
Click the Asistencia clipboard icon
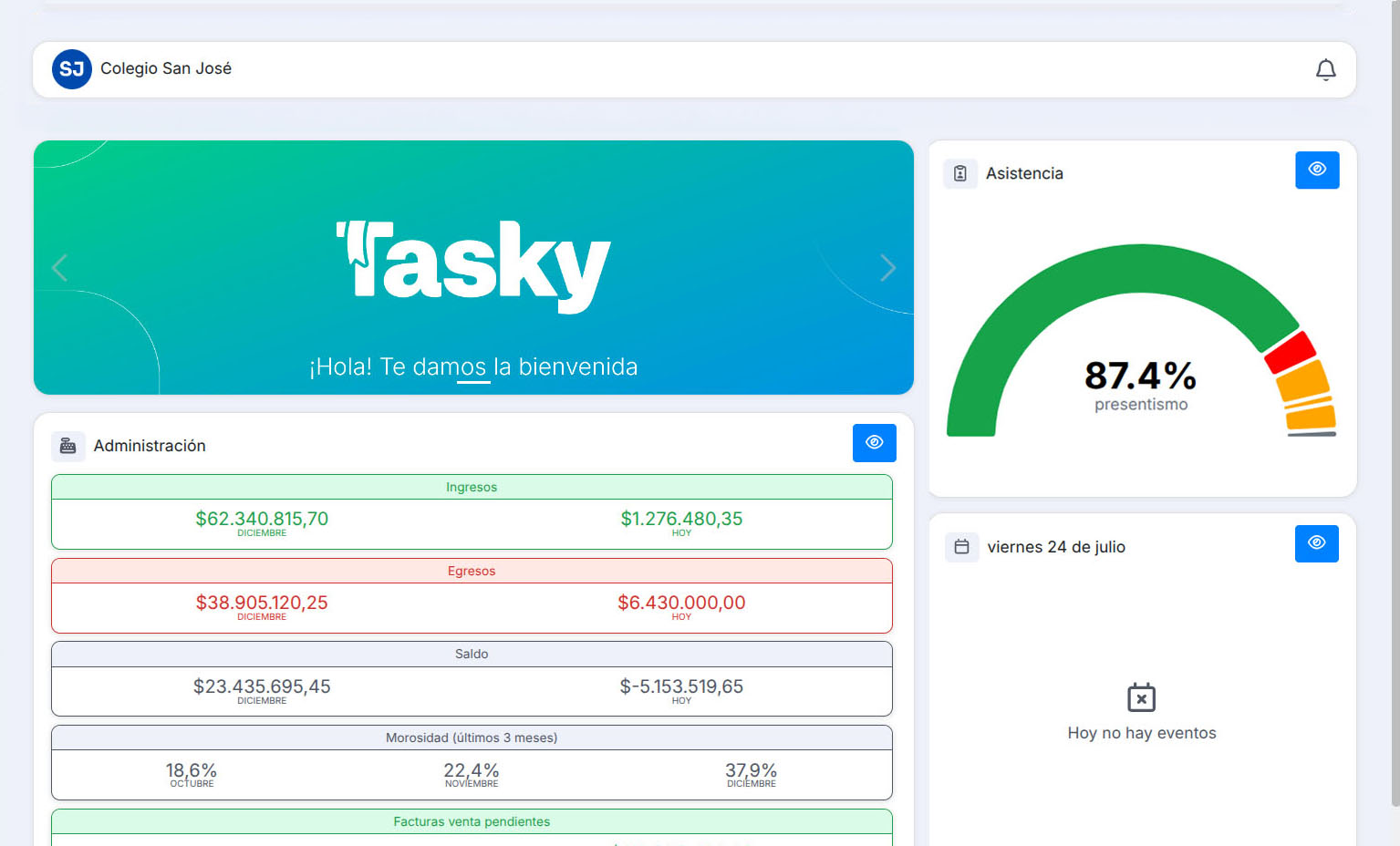click(x=960, y=173)
